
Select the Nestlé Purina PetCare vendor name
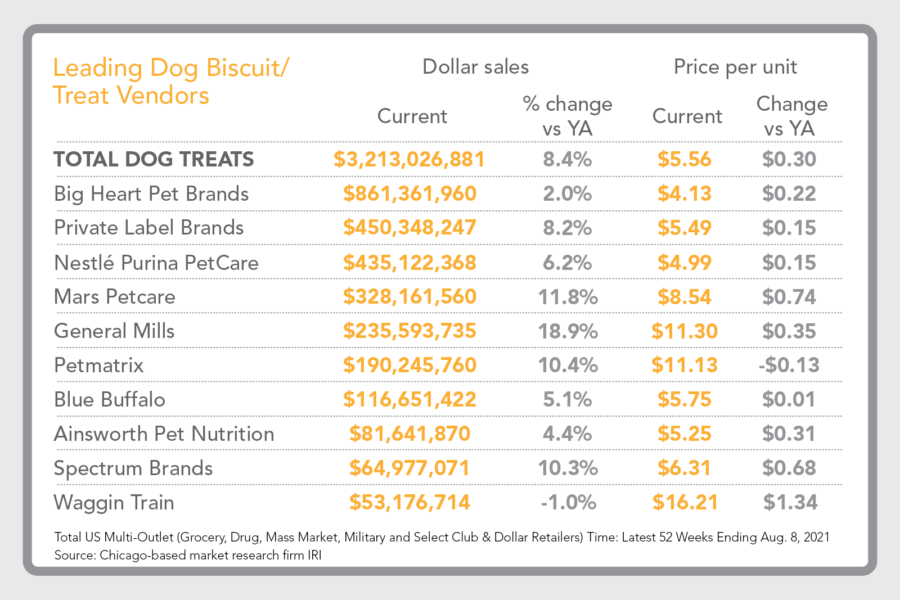(157, 262)
